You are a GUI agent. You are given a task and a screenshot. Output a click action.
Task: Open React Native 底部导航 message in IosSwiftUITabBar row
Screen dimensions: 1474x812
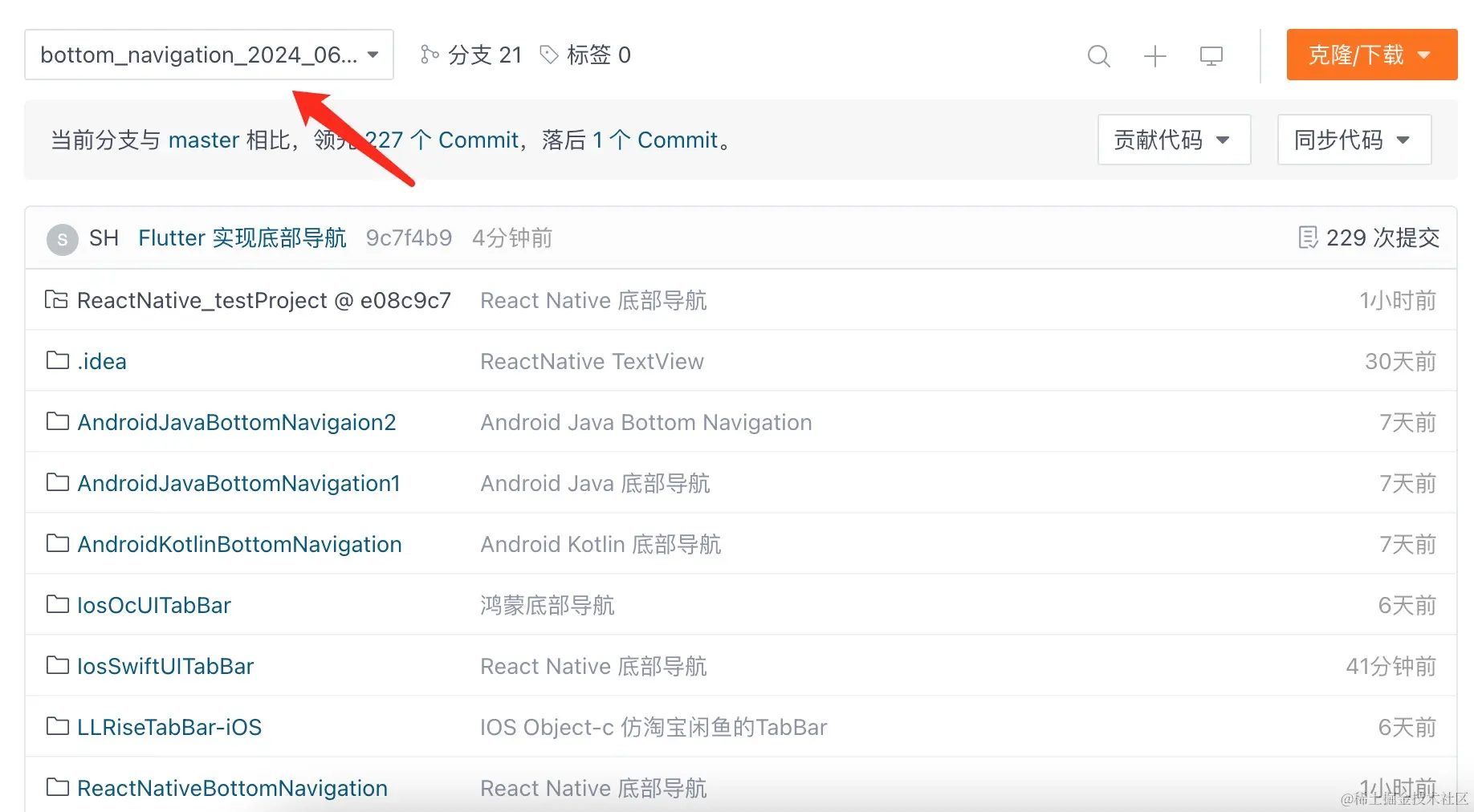click(x=593, y=667)
